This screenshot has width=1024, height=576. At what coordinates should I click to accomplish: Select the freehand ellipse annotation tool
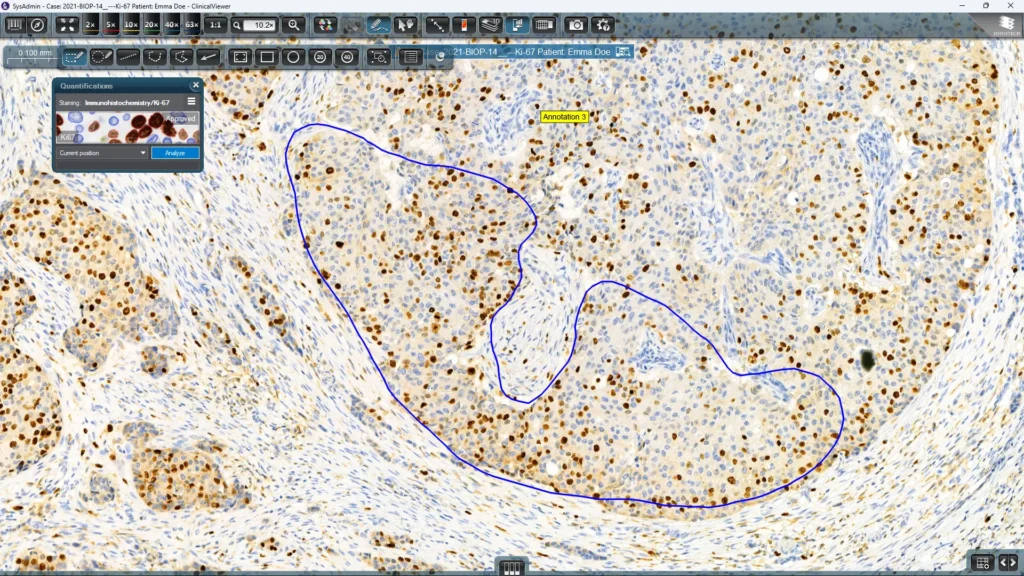(x=101, y=57)
